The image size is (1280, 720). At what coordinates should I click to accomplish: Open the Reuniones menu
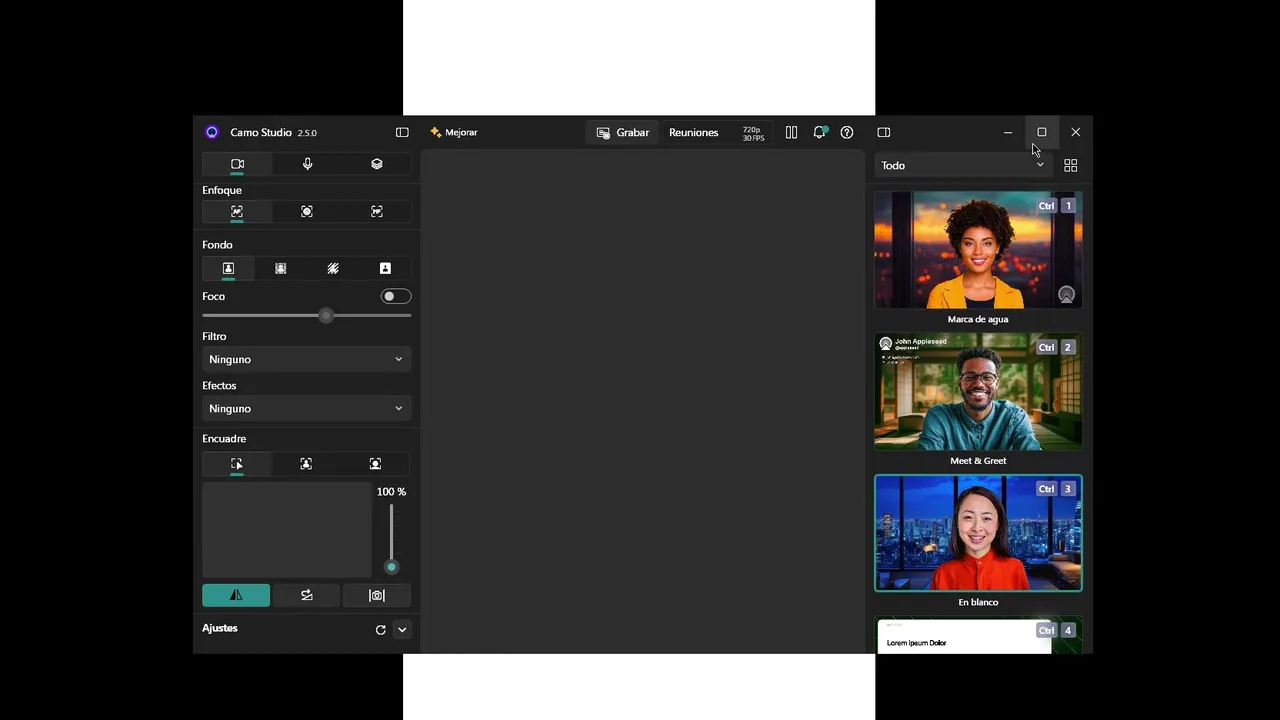694,132
